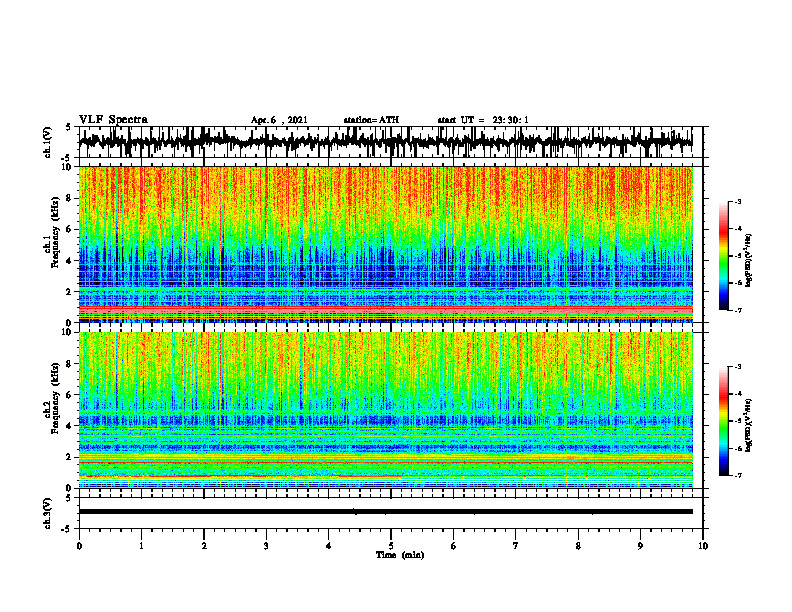Viewport: 792px width, 612px height.
Task: Click the ch.3 waveform "5" voltage tick
Action: 68,498
